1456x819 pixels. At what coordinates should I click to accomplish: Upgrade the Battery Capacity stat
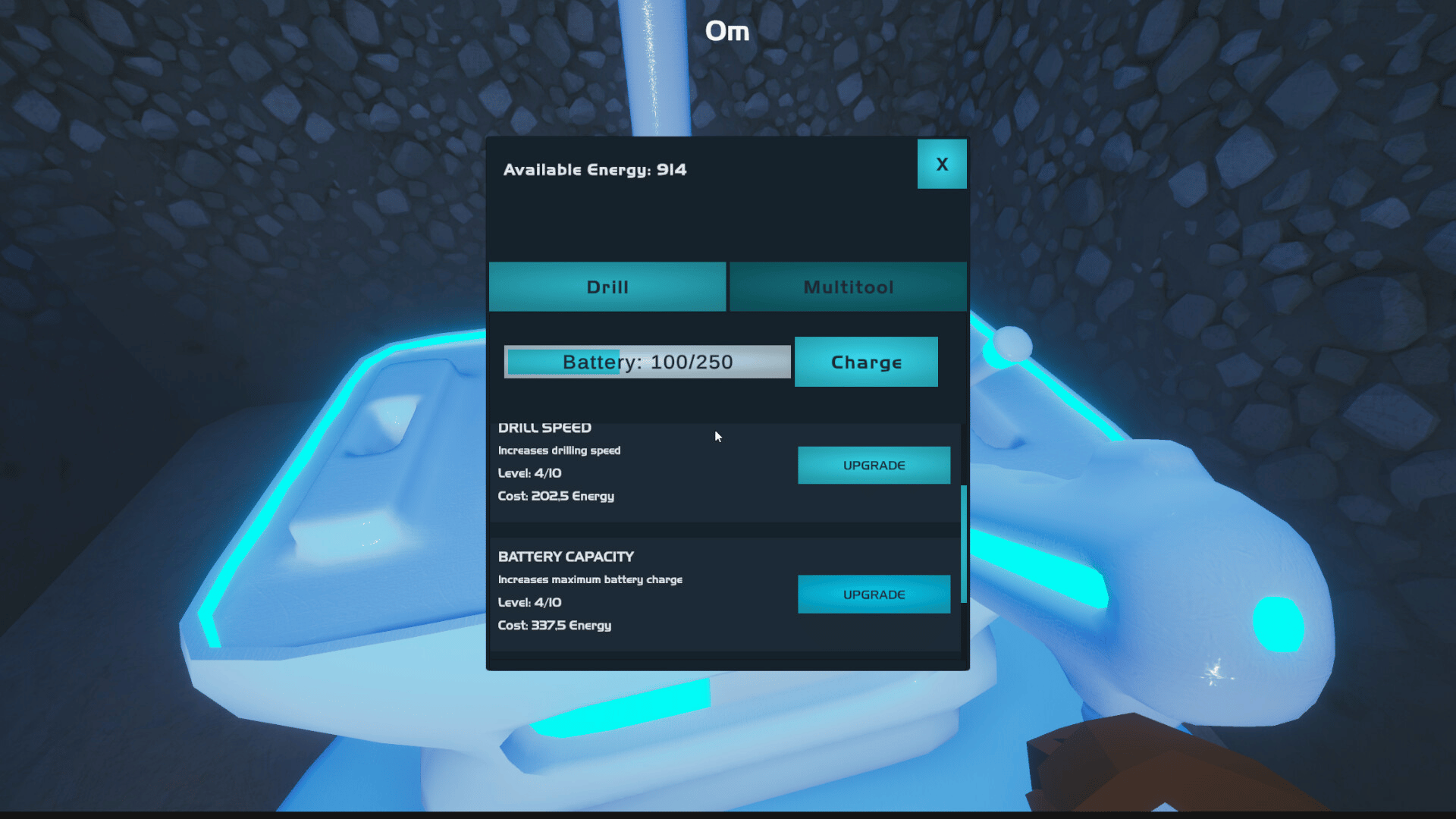click(874, 595)
